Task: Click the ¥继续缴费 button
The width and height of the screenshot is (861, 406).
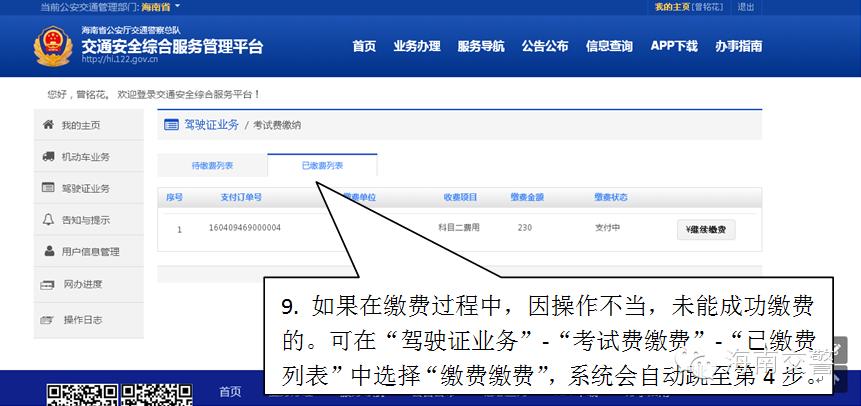Action: 706,230
